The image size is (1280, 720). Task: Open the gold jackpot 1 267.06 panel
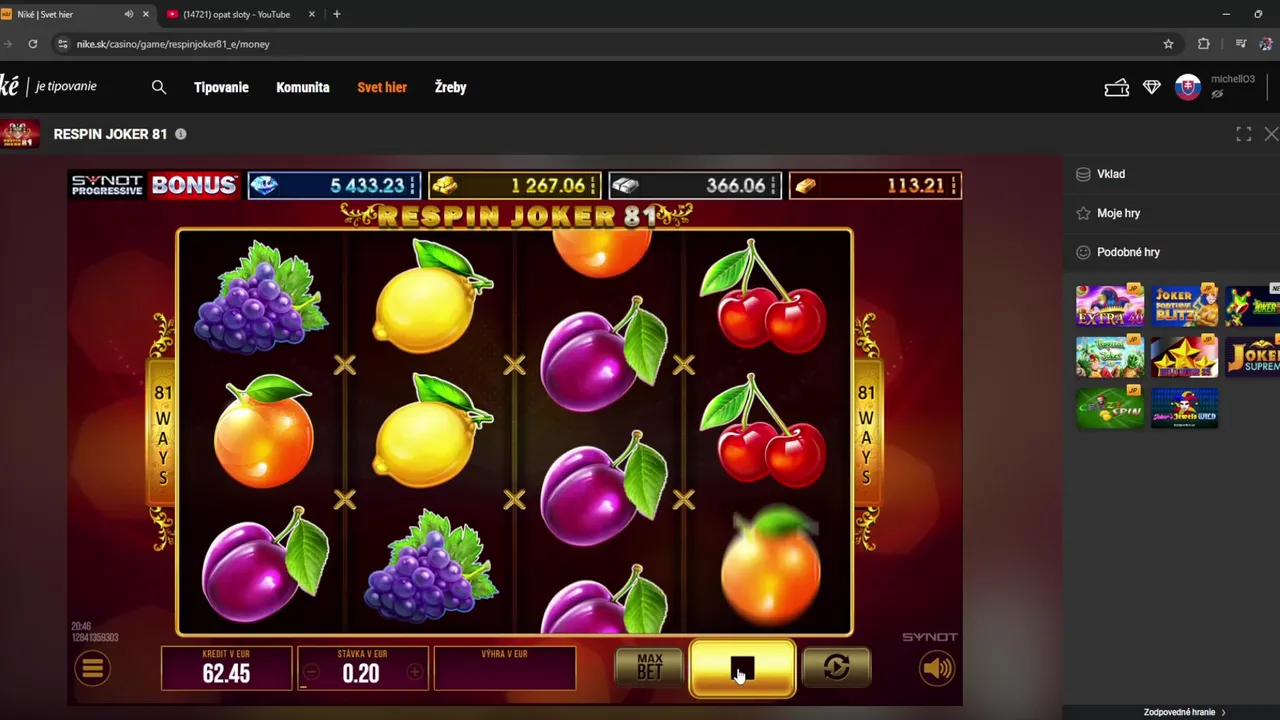tap(514, 185)
